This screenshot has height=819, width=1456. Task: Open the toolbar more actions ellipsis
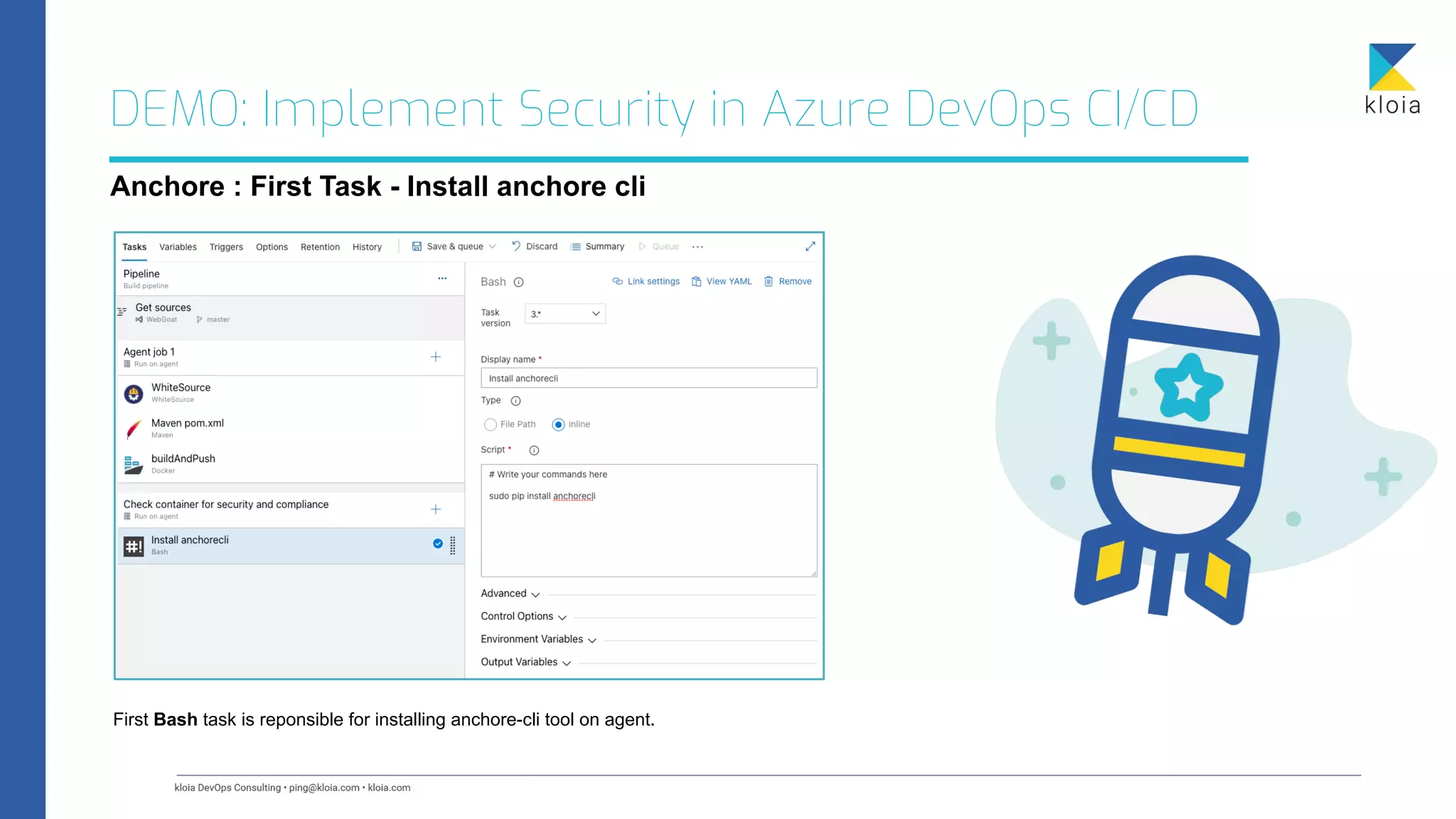(698, 247)
